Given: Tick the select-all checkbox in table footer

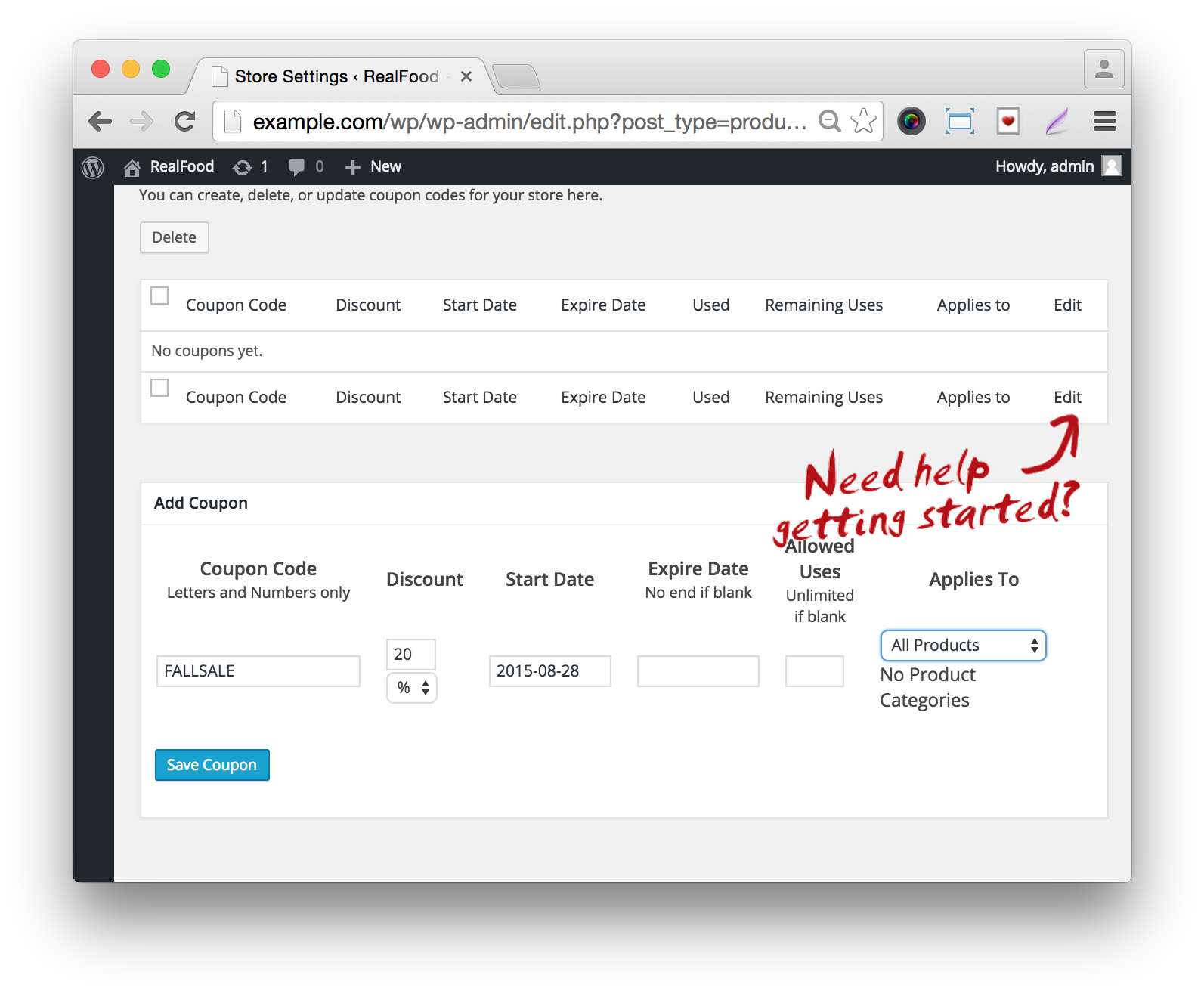Looking at the screenshot, I should pos(159,388).
